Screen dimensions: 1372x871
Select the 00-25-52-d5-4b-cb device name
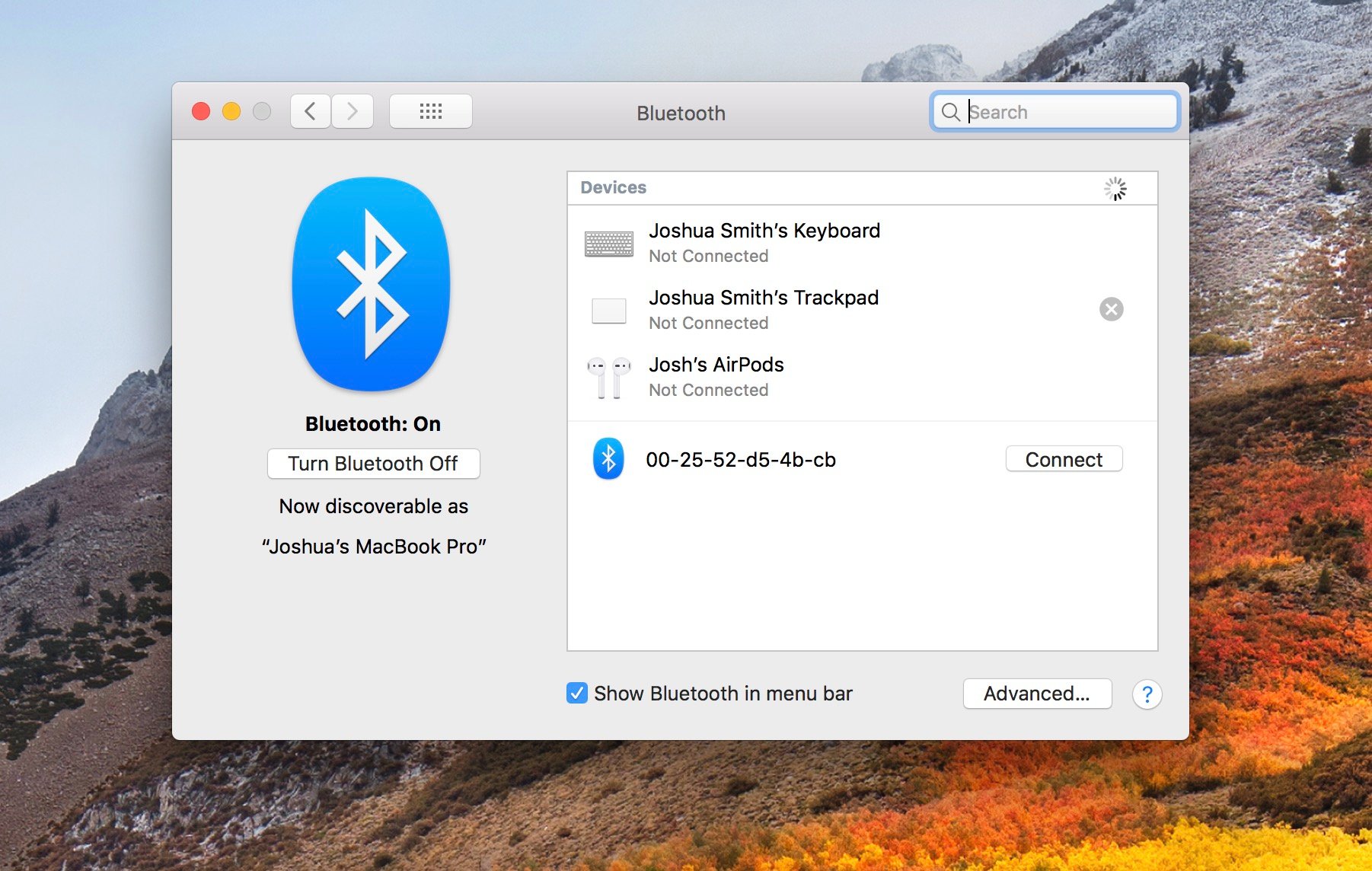[741, 460]
